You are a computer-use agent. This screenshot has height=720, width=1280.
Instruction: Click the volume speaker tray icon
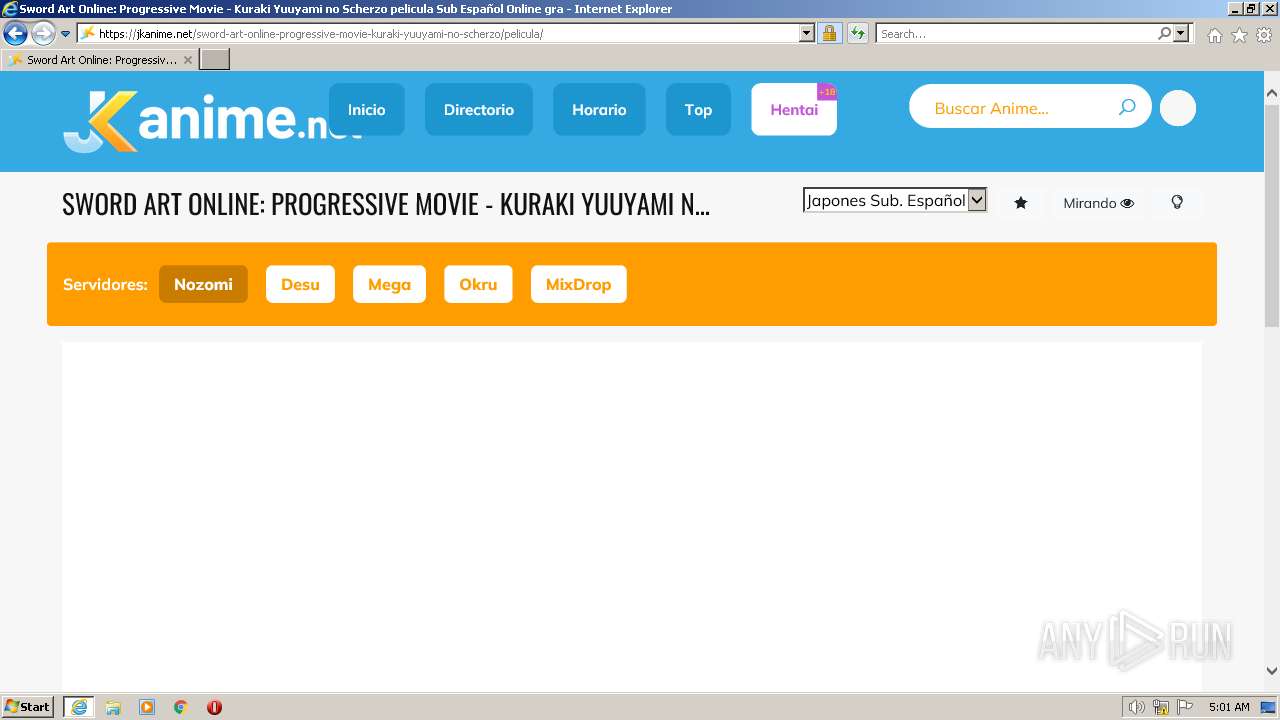click(1137, 707)
